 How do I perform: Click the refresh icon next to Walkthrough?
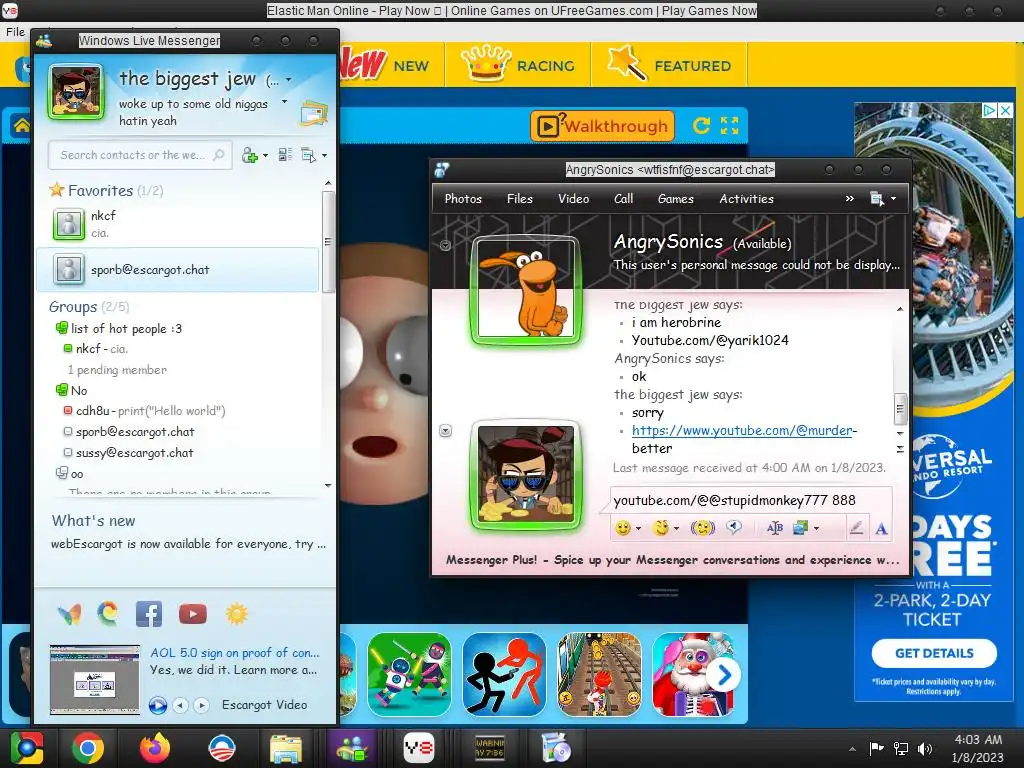[x=701, y=125]
